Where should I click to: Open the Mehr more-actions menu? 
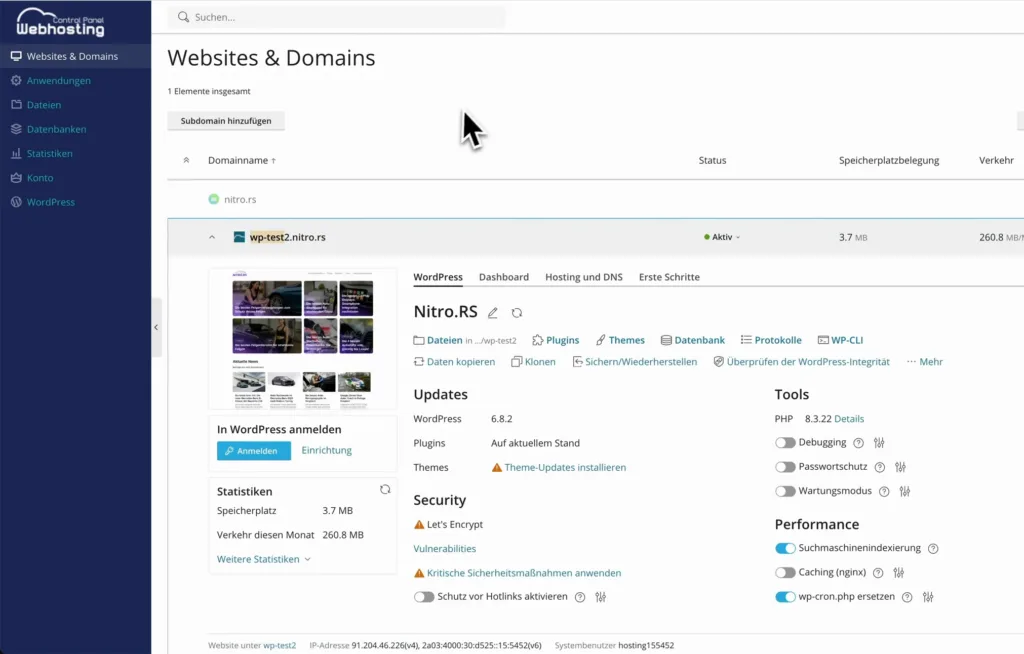pyautogui.click(x=925, y=362)
